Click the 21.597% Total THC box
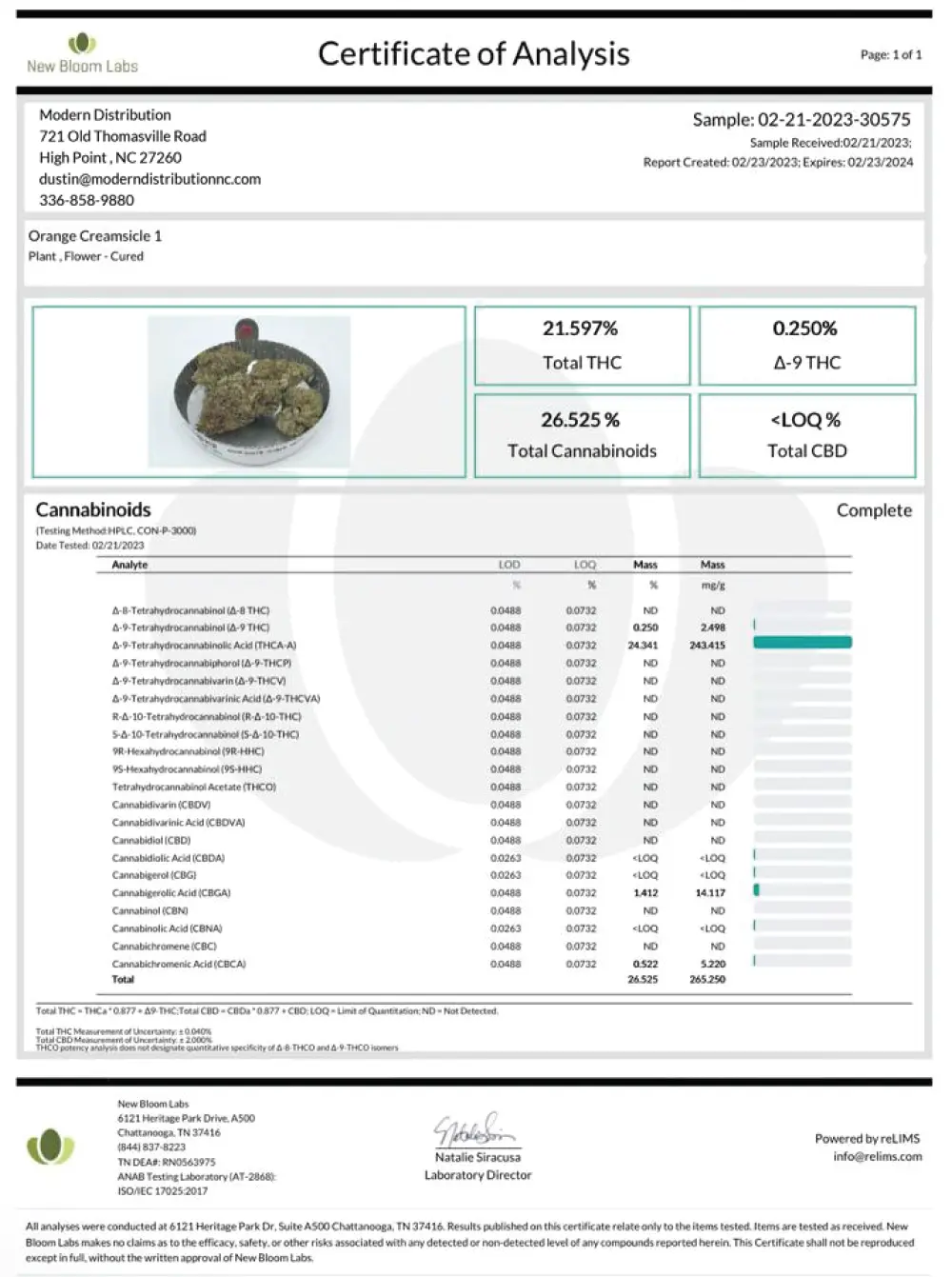The width and height of the screenshot is (952, 1277). 582,346
